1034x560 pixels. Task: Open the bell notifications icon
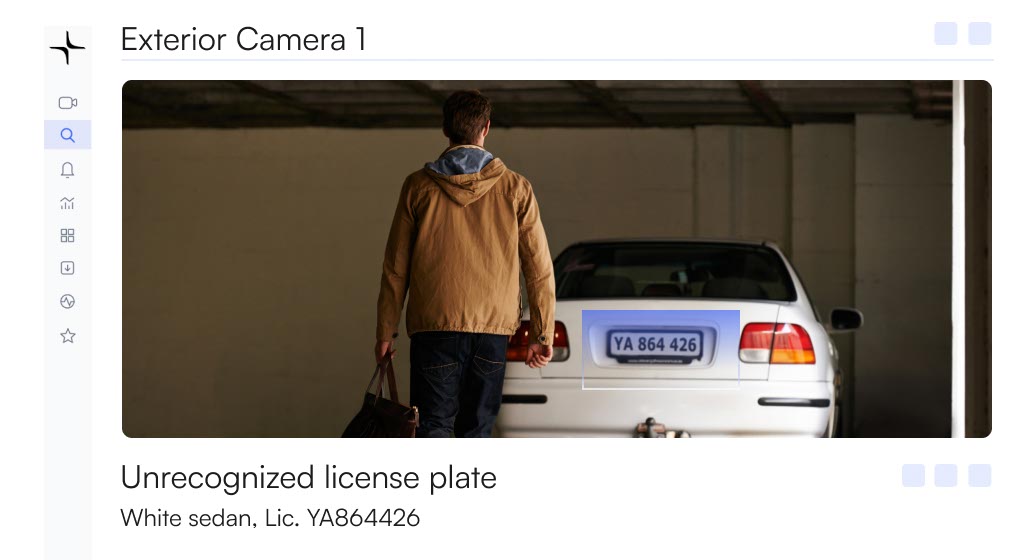click(67, 170)
